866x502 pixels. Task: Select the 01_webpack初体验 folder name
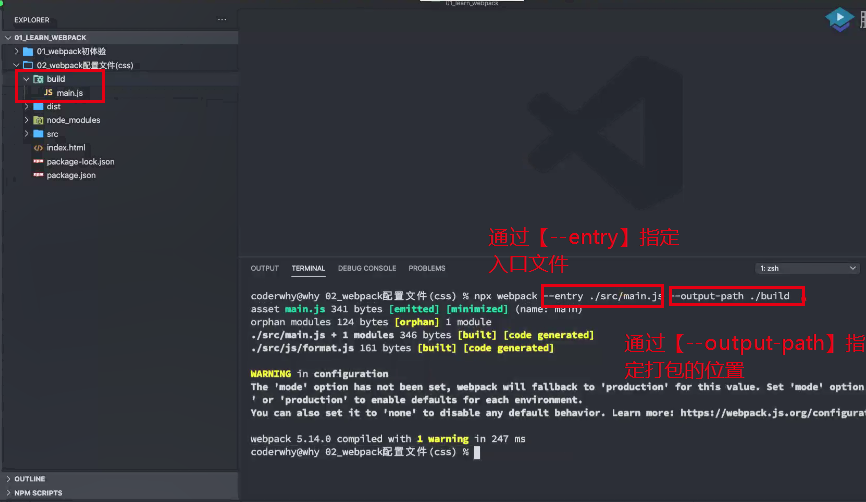click(71, 51)
